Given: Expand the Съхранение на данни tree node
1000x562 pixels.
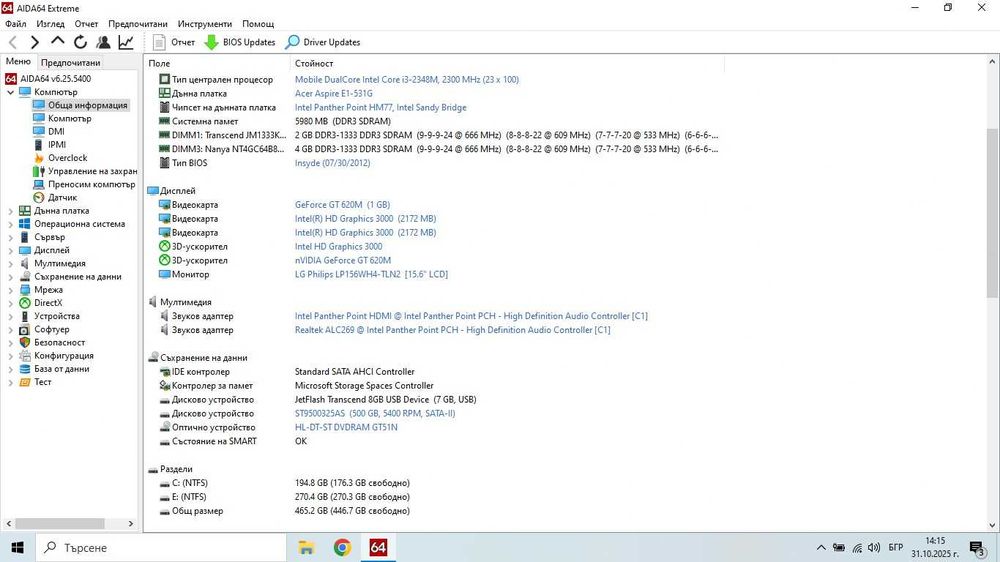Looking at the screenshot, I should (10, 277).
